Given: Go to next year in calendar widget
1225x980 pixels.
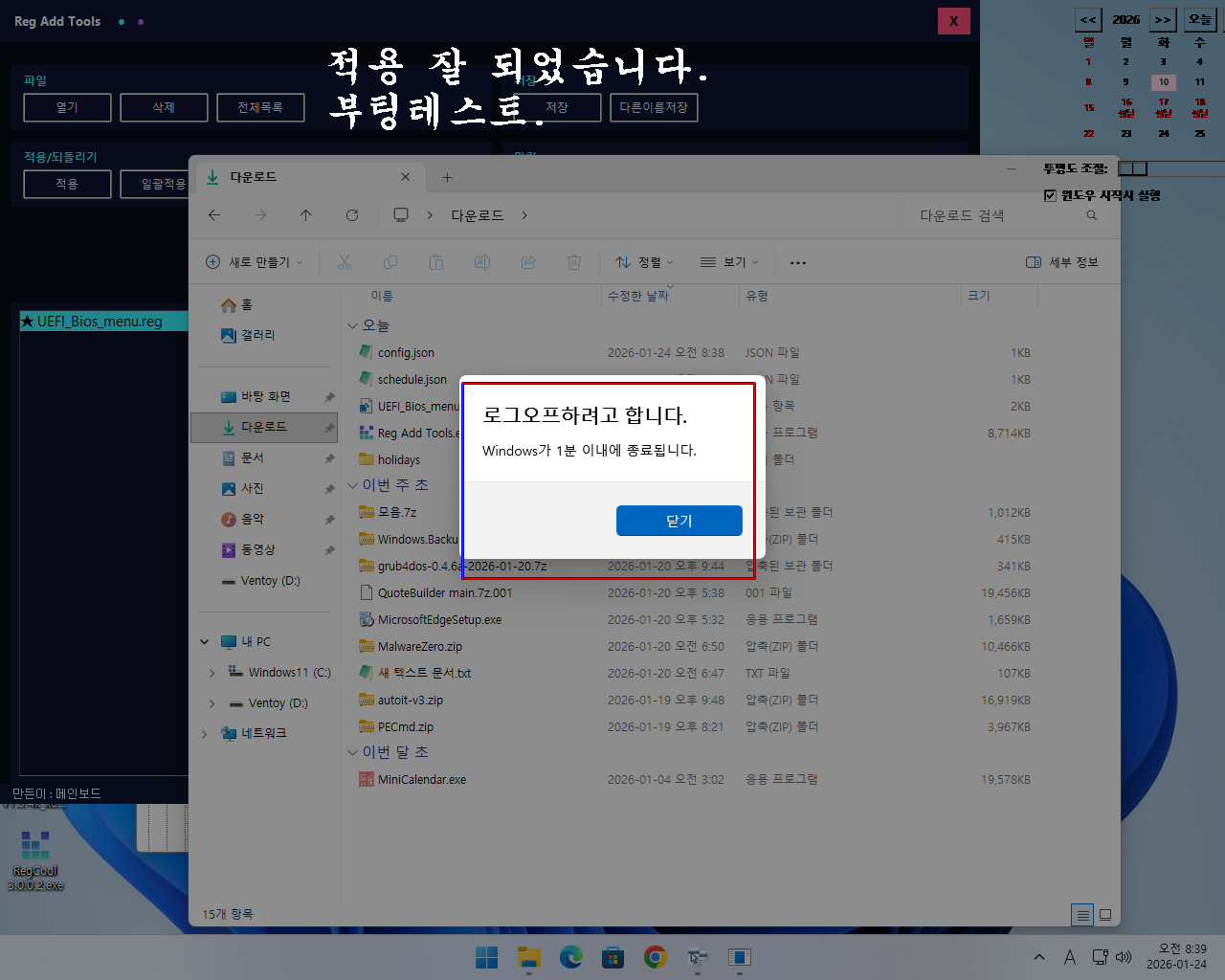Looking at the screenshot, I should 1162,19.
